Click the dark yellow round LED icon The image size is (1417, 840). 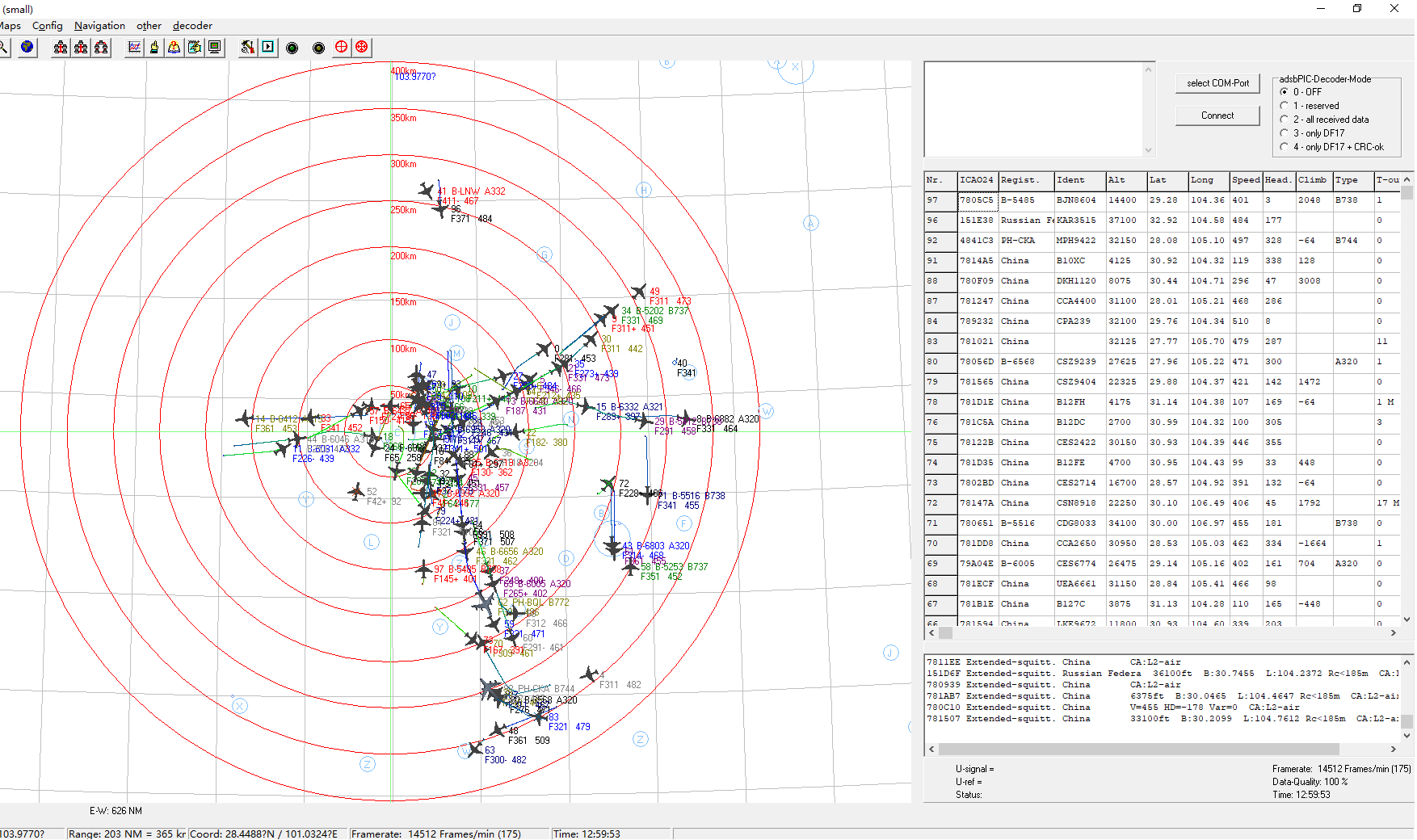coord(319,48)
